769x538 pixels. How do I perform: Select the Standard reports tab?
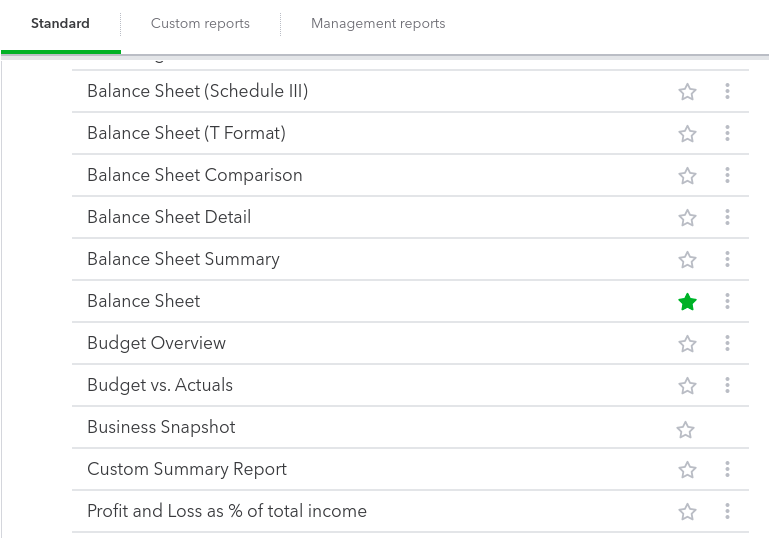pos(60,23)
